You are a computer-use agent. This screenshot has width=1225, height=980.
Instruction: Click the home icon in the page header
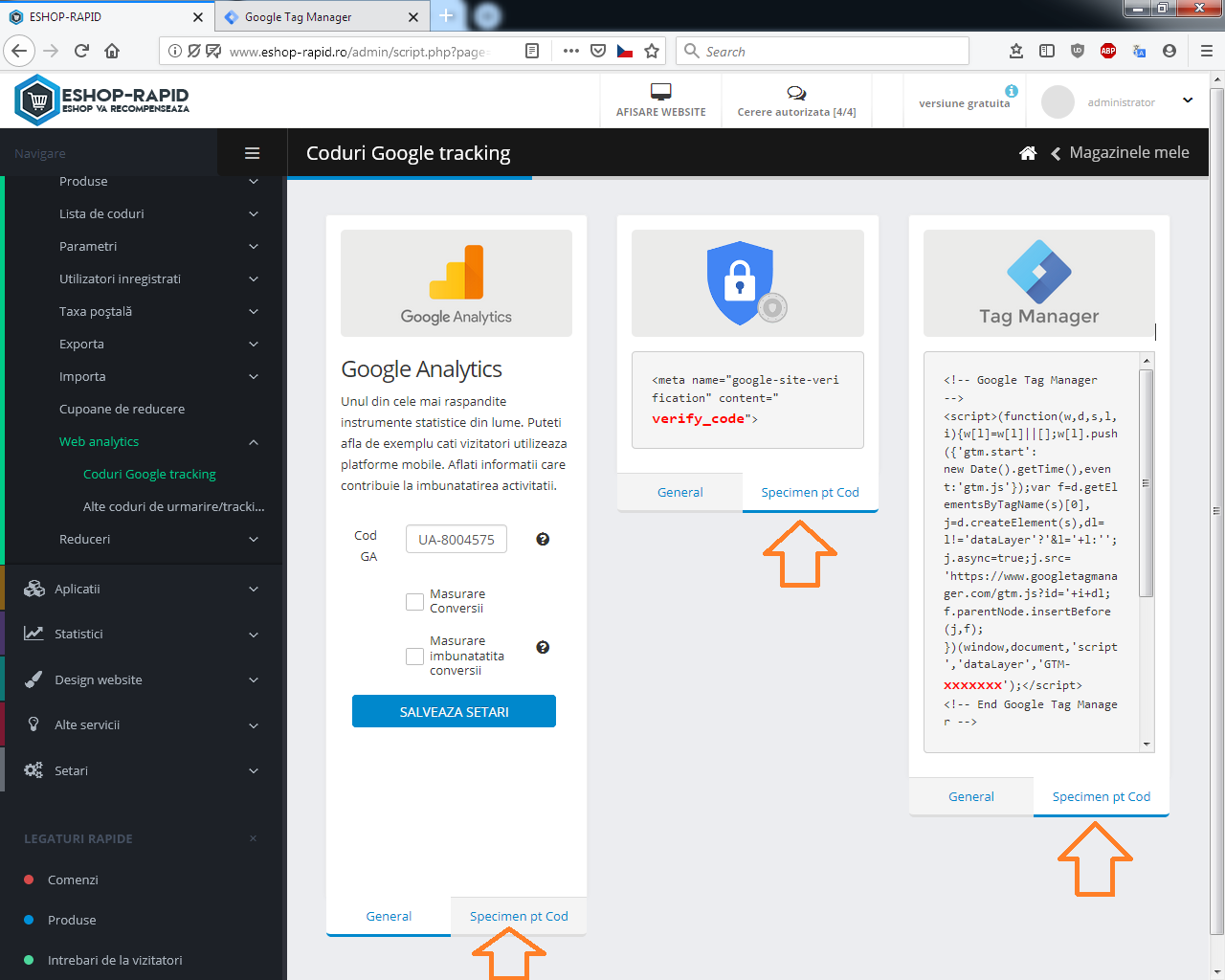(x=1028, y=153)
